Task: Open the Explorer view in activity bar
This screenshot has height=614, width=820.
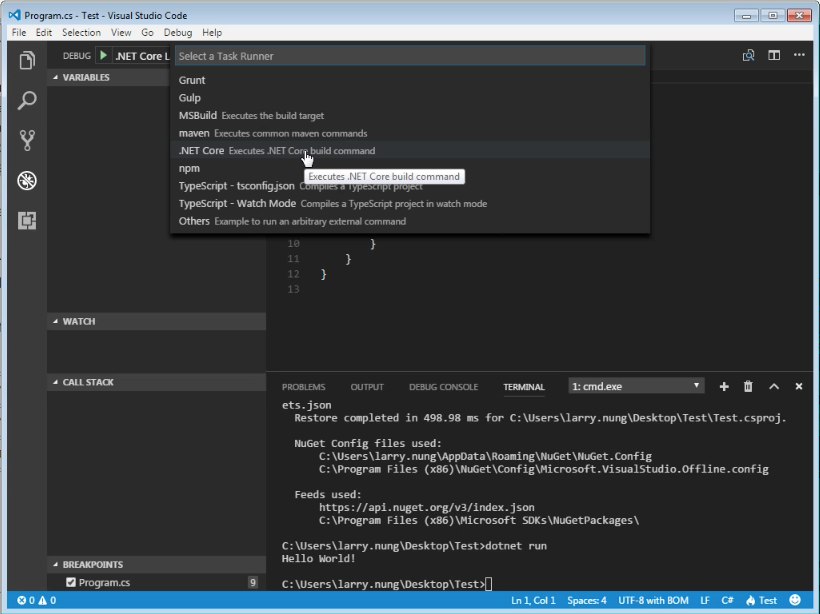Action: (27, 60)
